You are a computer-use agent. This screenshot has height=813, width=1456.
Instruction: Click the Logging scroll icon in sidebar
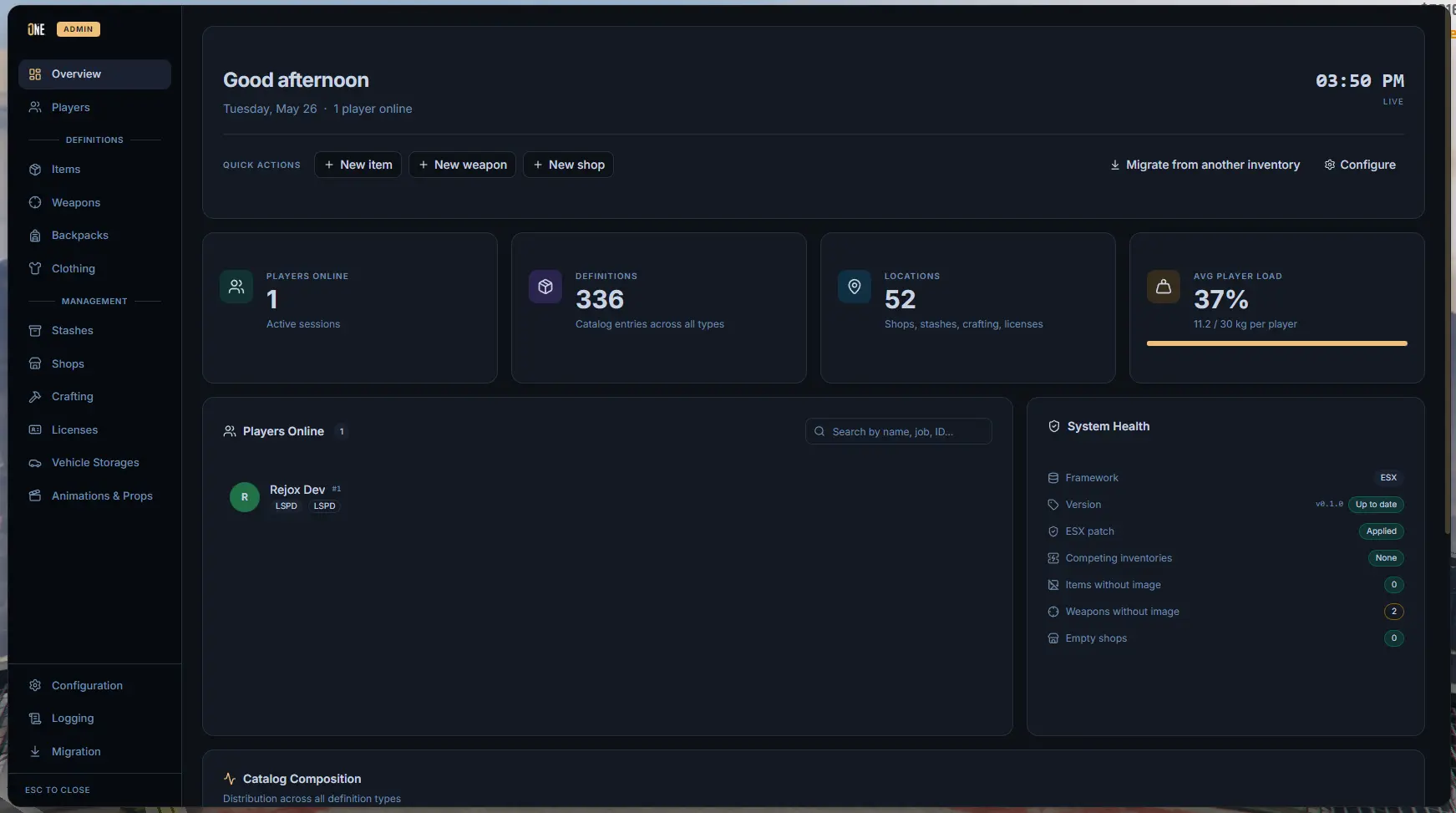[35, 719]
